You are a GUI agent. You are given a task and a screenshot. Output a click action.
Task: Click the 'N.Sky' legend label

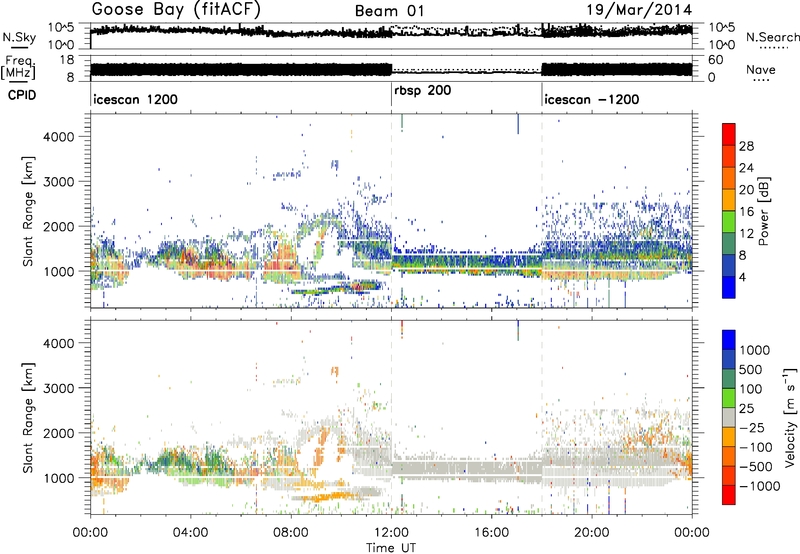tap(19, 37)
